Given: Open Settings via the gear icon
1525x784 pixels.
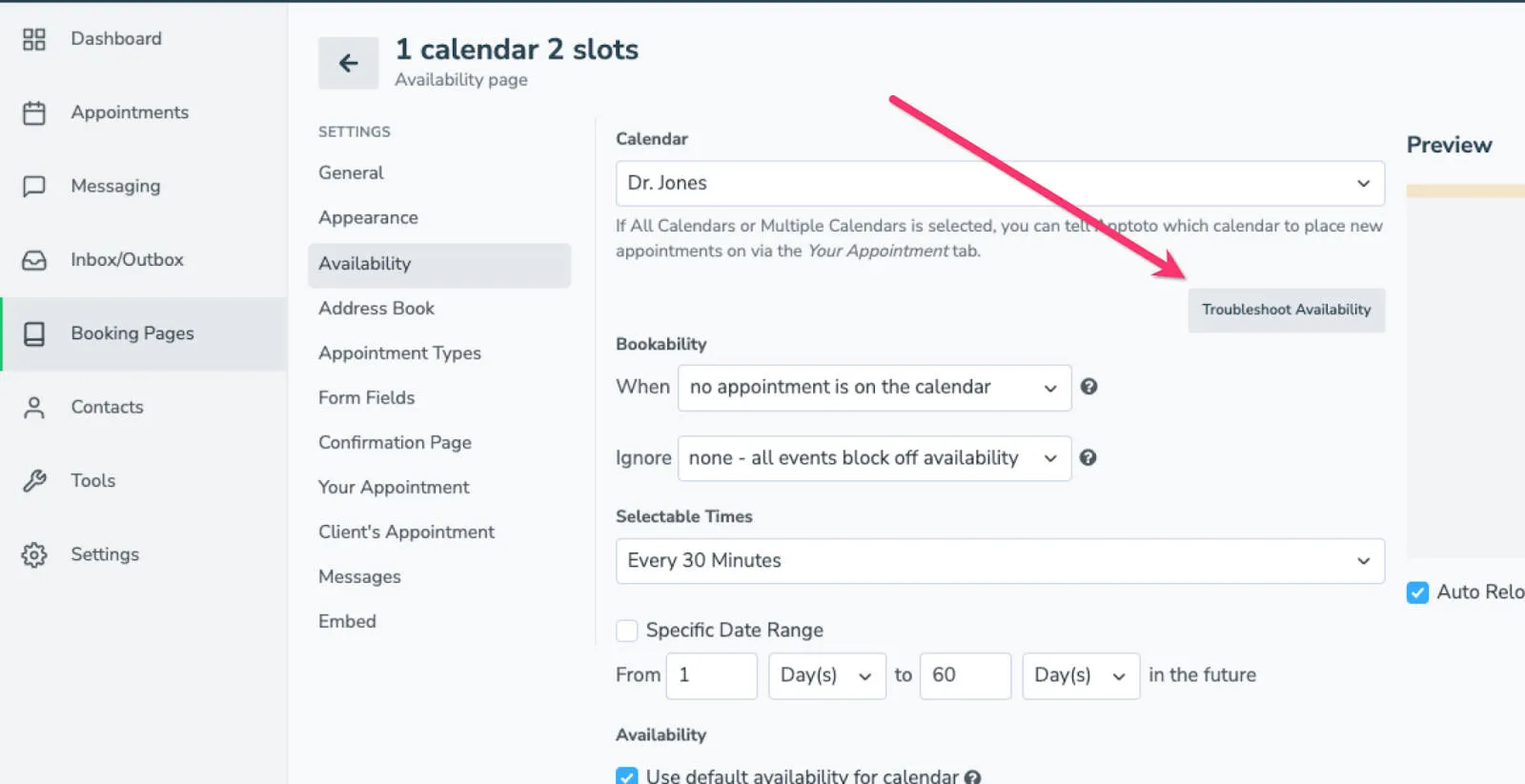Looking at the screenshot, I should pos(34,554).
